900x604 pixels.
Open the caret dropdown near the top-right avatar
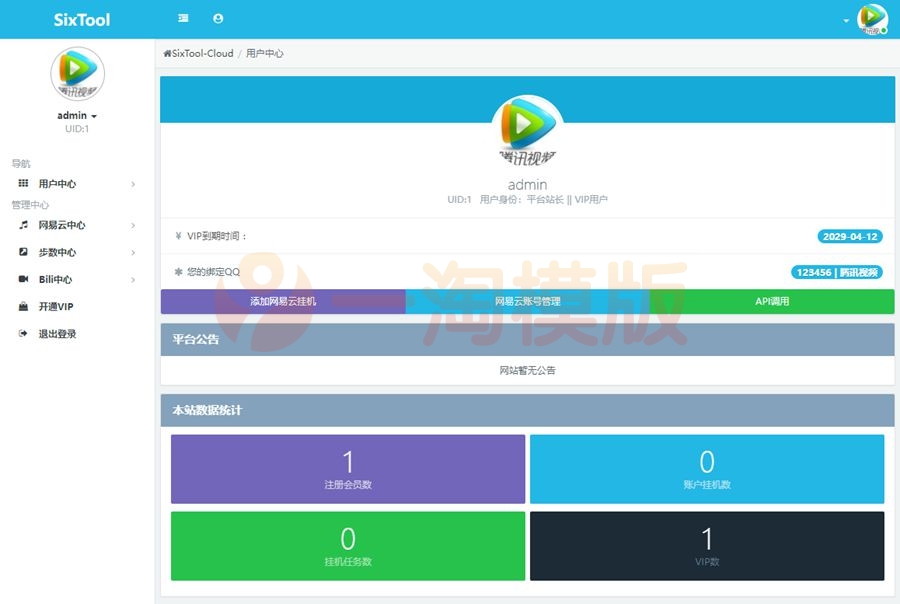845,20
